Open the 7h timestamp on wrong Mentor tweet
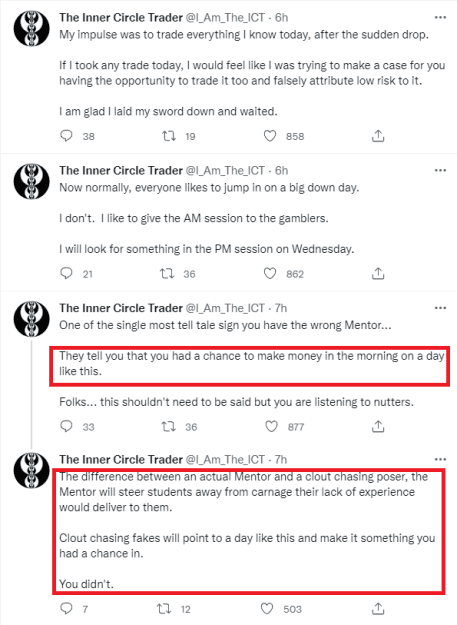457x625 pixels. coord(281,308)
